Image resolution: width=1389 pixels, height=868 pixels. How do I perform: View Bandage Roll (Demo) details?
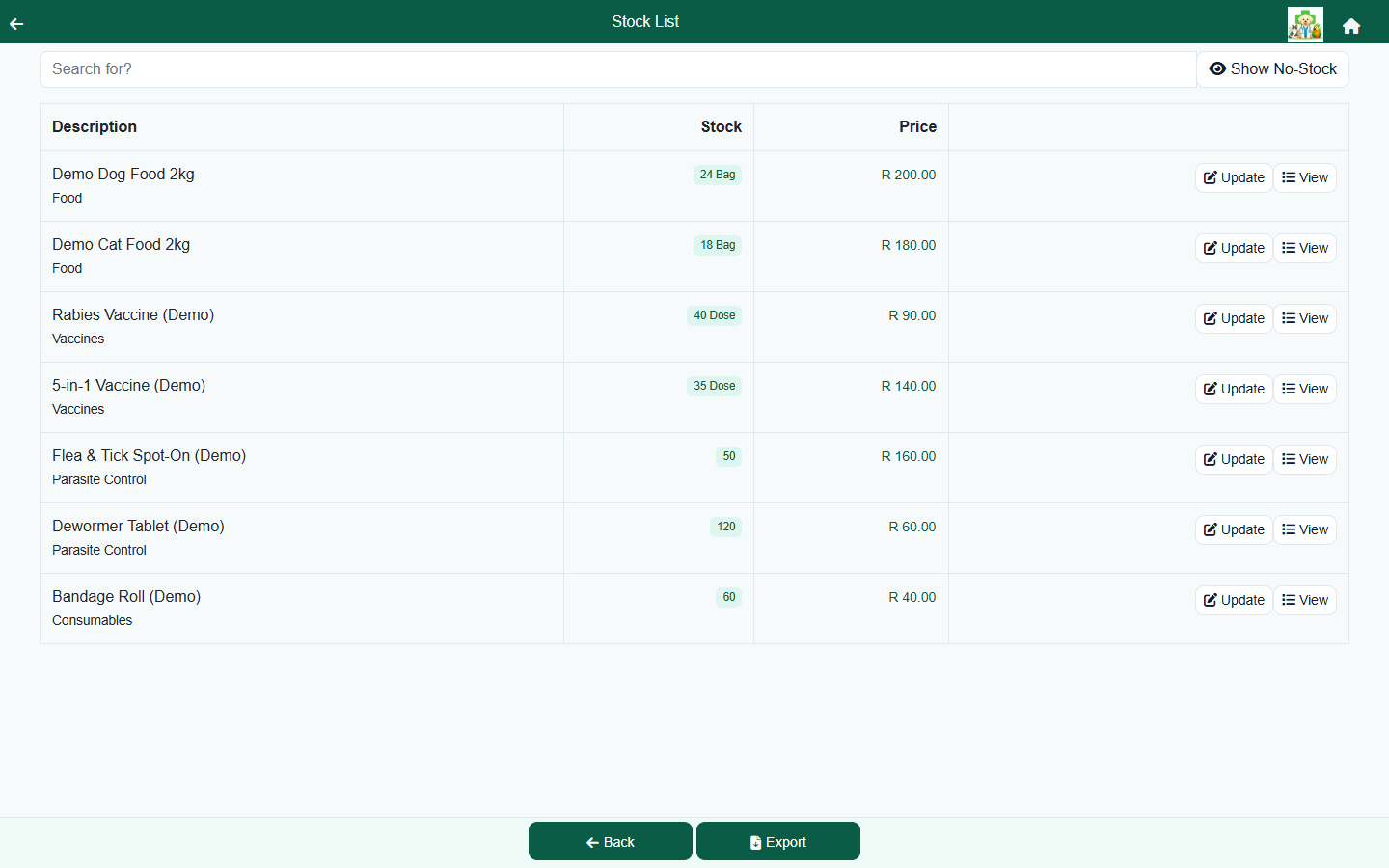coord(1305,600)
